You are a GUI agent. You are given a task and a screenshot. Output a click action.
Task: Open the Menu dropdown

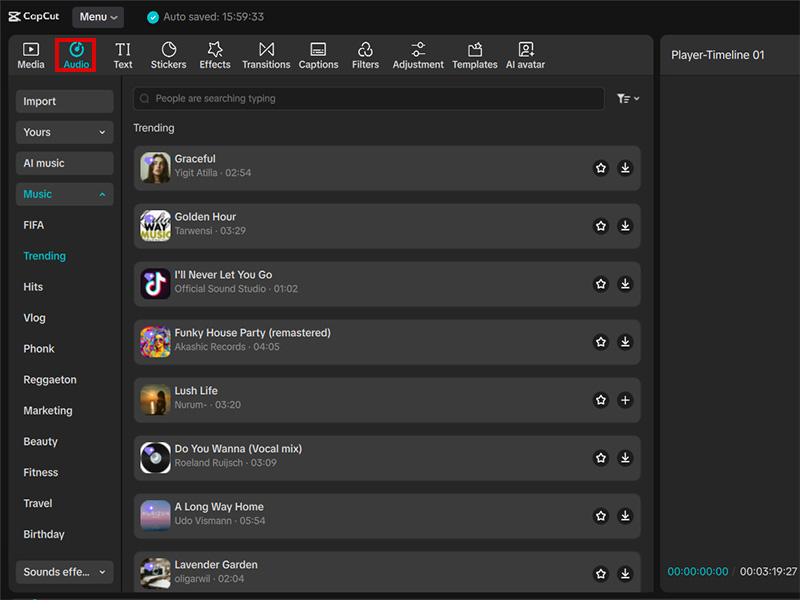(98, 17)
